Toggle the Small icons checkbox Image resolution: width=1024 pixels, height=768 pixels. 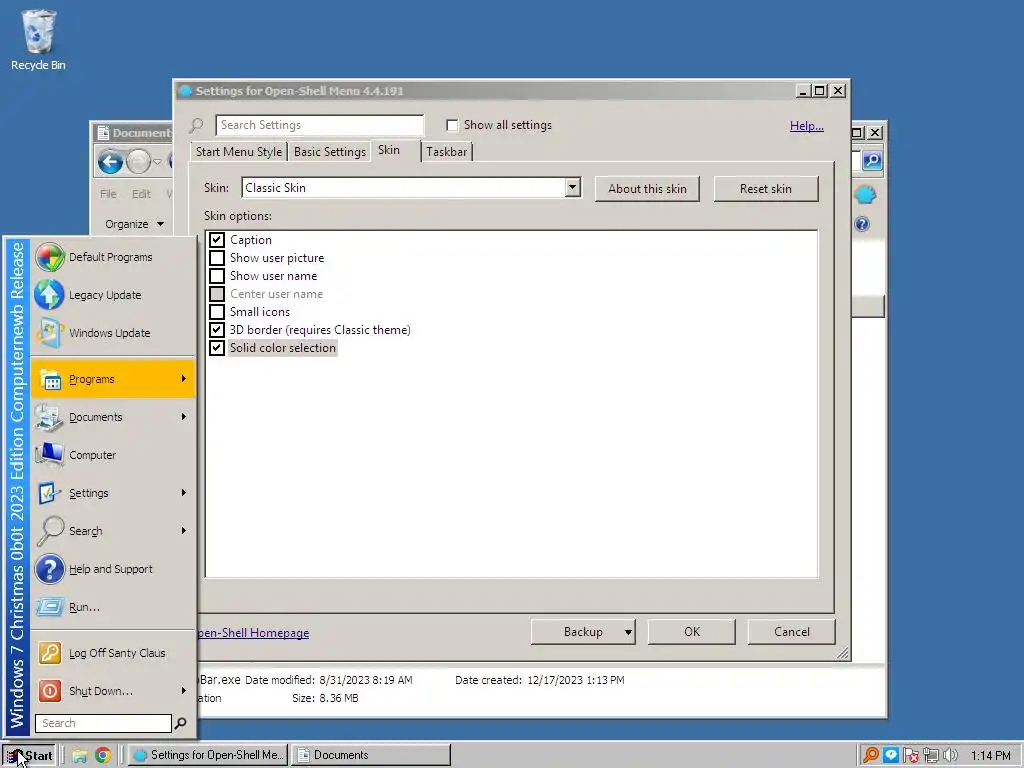pos(217,312)
